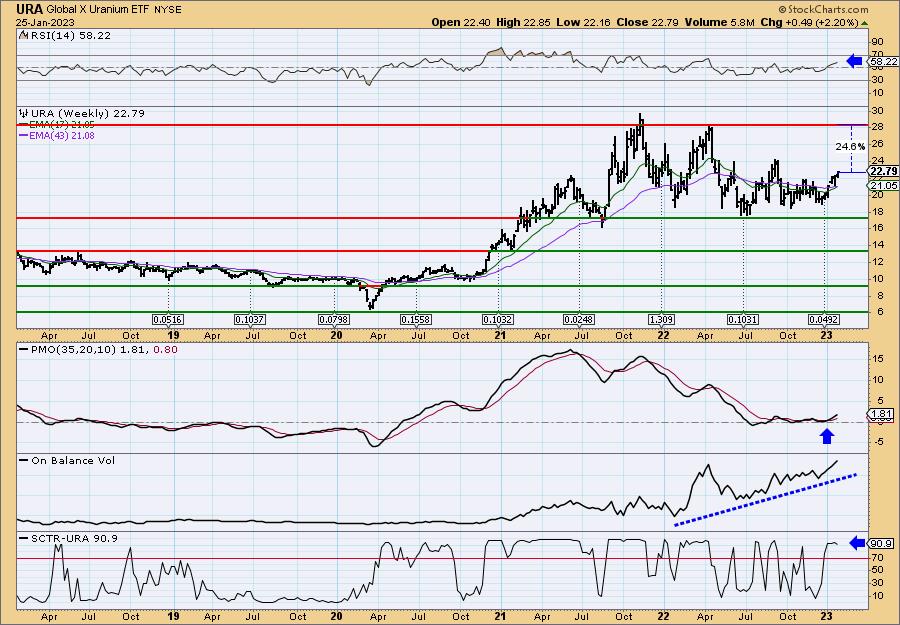Select the 'RSI(14) 58.22' indicator label
The height and width of the screenshot is (625, 900).
[x=69, y=35]
